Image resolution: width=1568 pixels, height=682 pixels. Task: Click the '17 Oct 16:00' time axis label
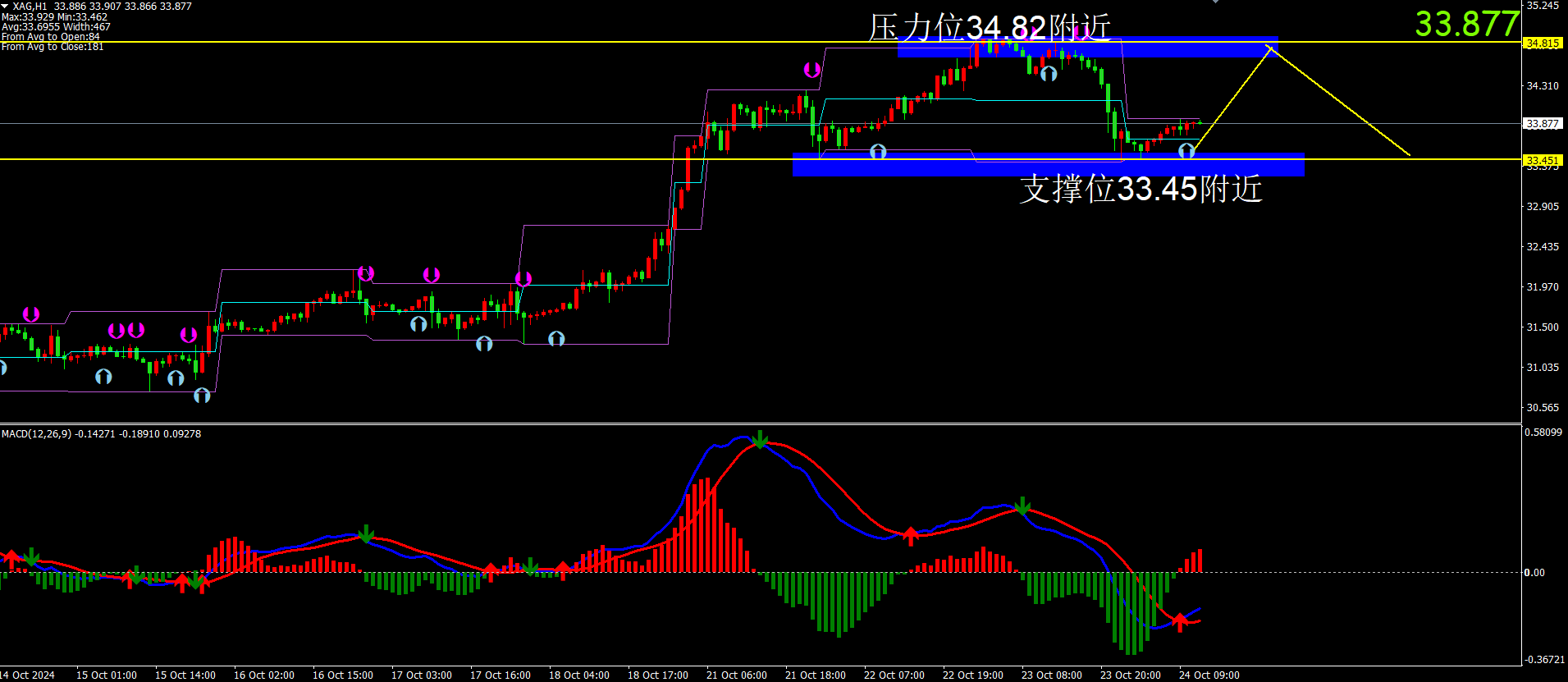(501, 675)
